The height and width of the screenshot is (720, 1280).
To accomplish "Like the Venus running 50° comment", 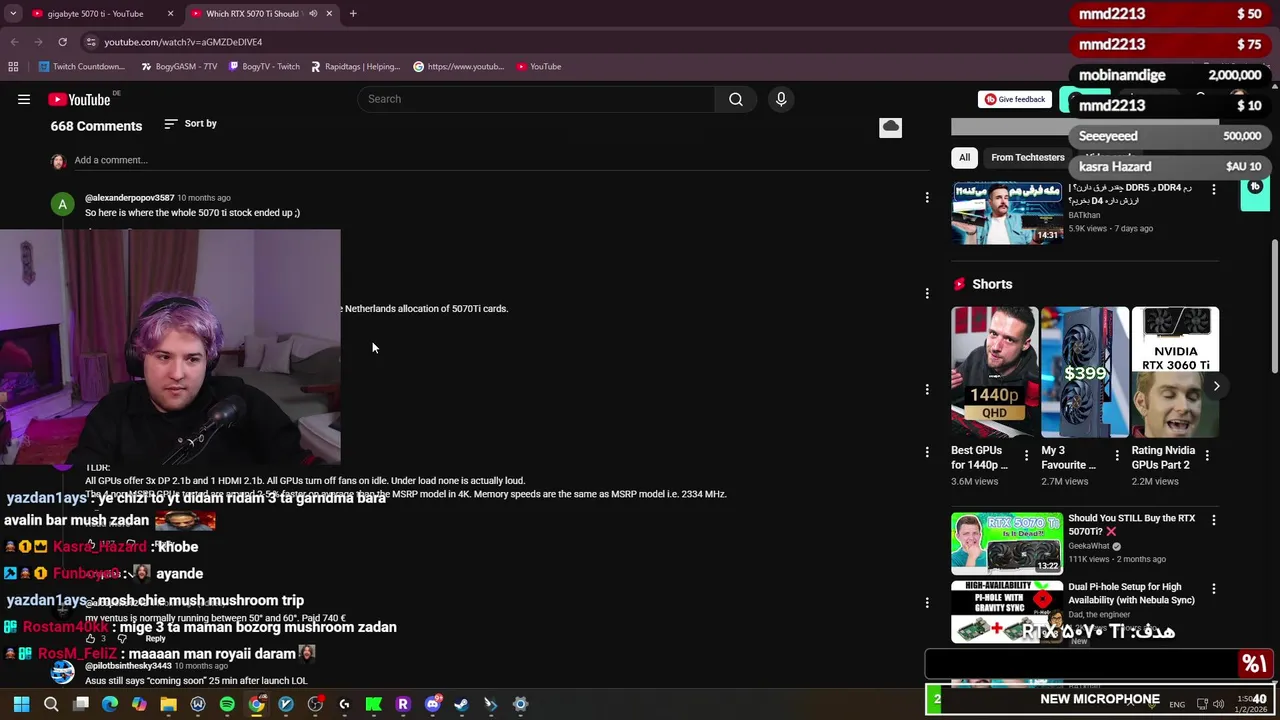I will coord(91,638).
